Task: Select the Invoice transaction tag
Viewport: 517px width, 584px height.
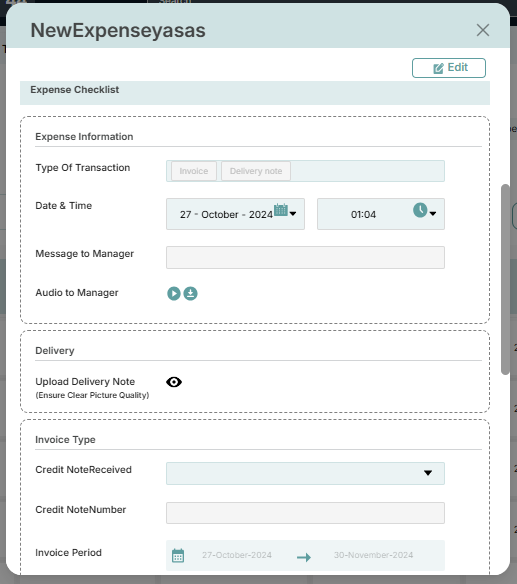Action: [194, 171]
